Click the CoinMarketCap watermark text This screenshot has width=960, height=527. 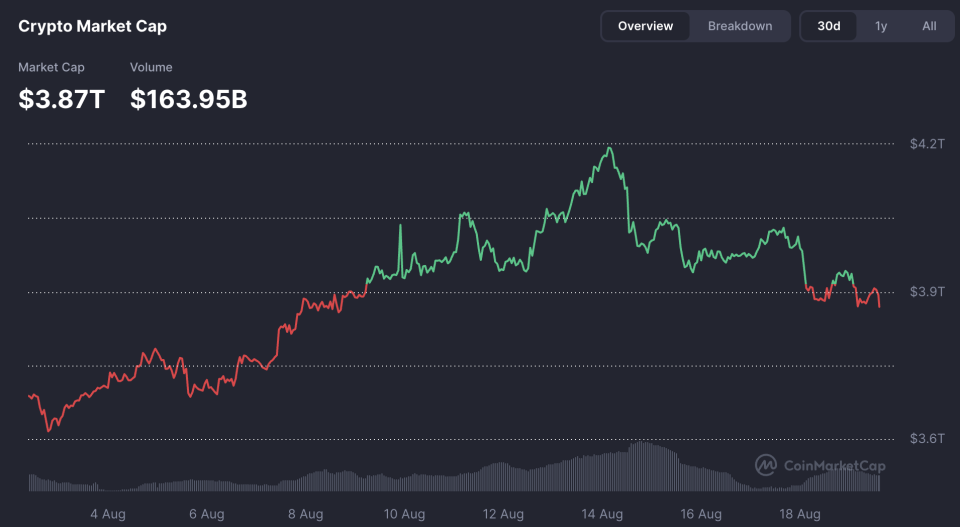click(x=834, y=466)
